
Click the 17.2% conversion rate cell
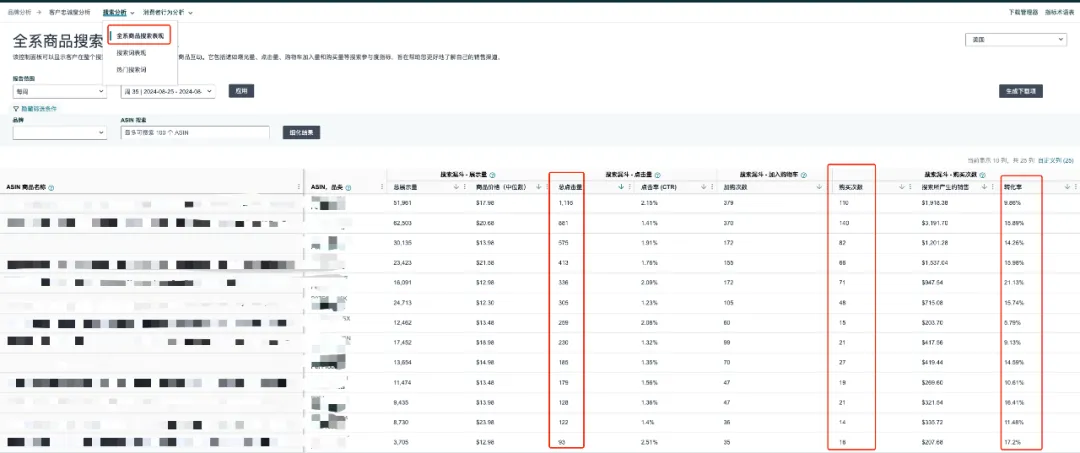[1011, 441]
